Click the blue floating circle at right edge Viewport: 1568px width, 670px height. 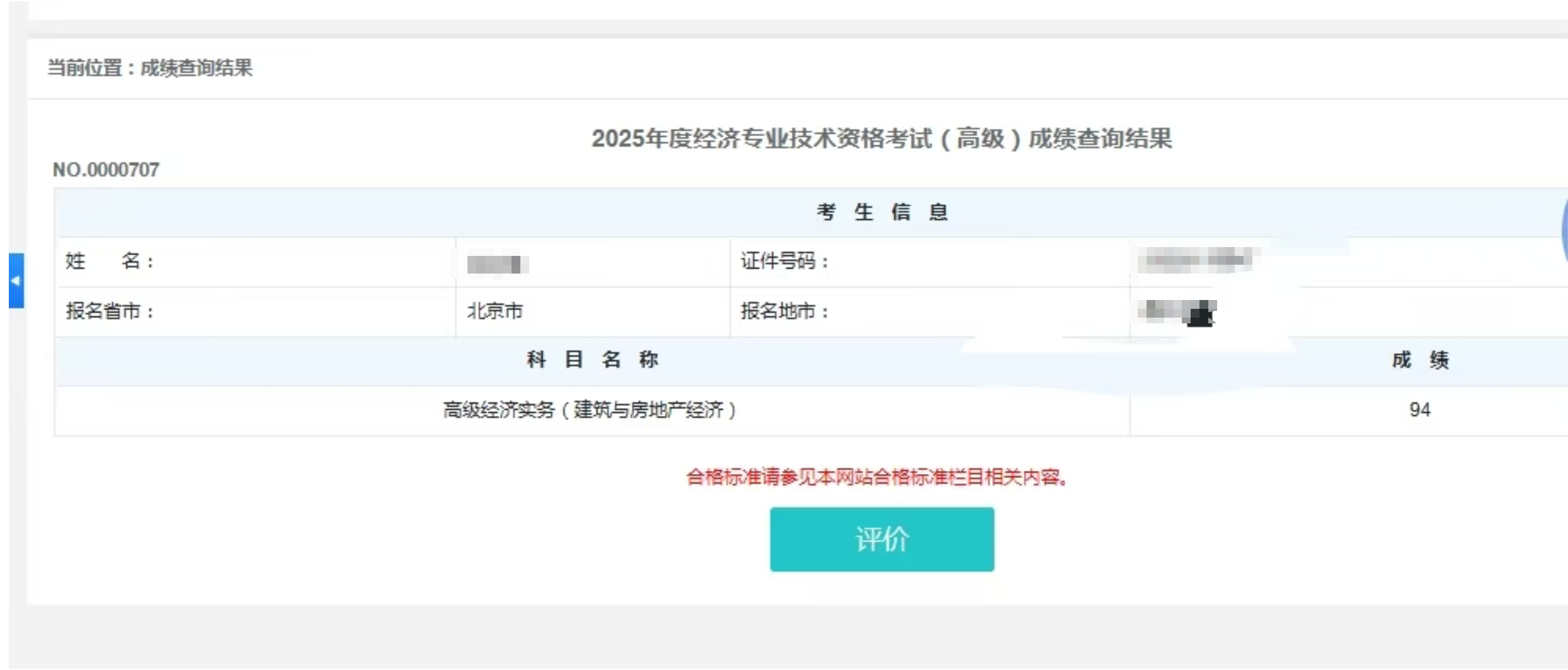point(1564,230)
